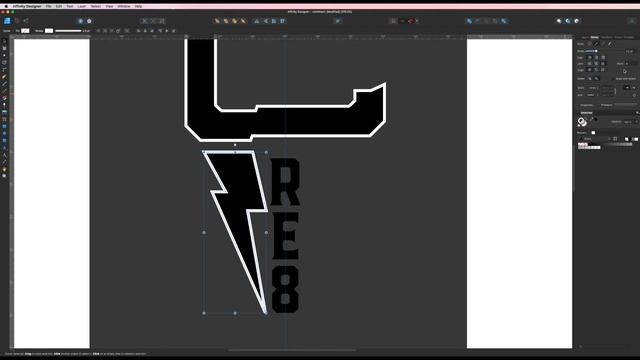Open the File menu
Viewport: 640px width, 360px height.
pos(49,7)
